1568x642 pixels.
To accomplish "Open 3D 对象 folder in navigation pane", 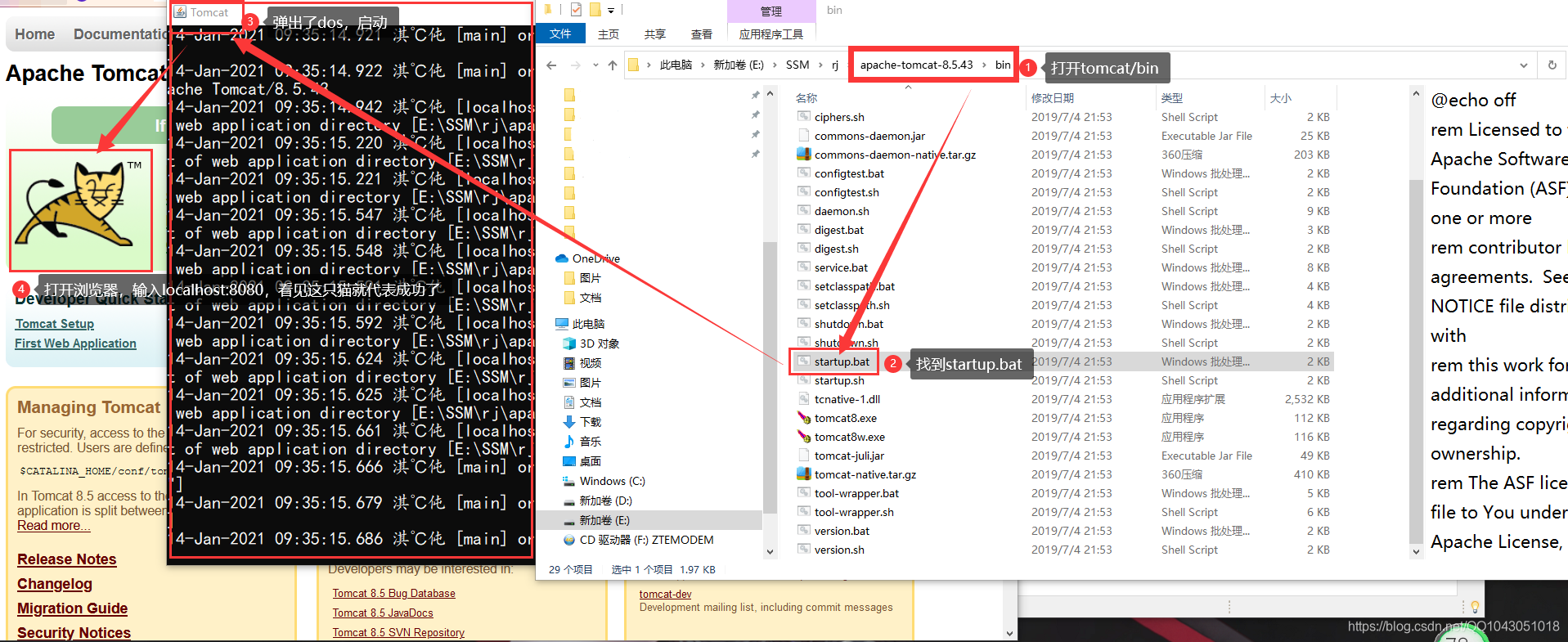I will [x=599, y=343].
